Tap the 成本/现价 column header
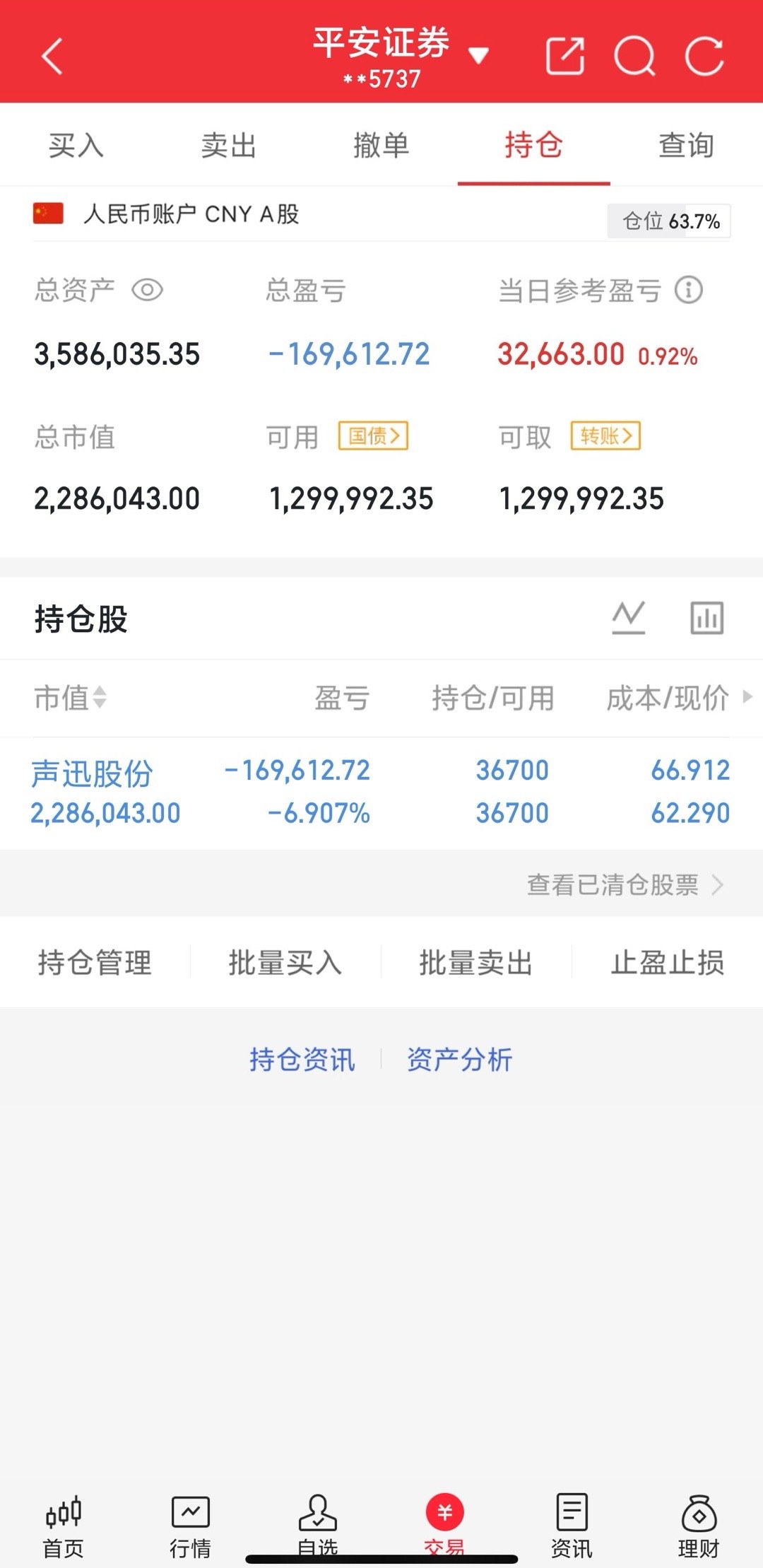This screenshot has height=1568, width=763. 668,698
